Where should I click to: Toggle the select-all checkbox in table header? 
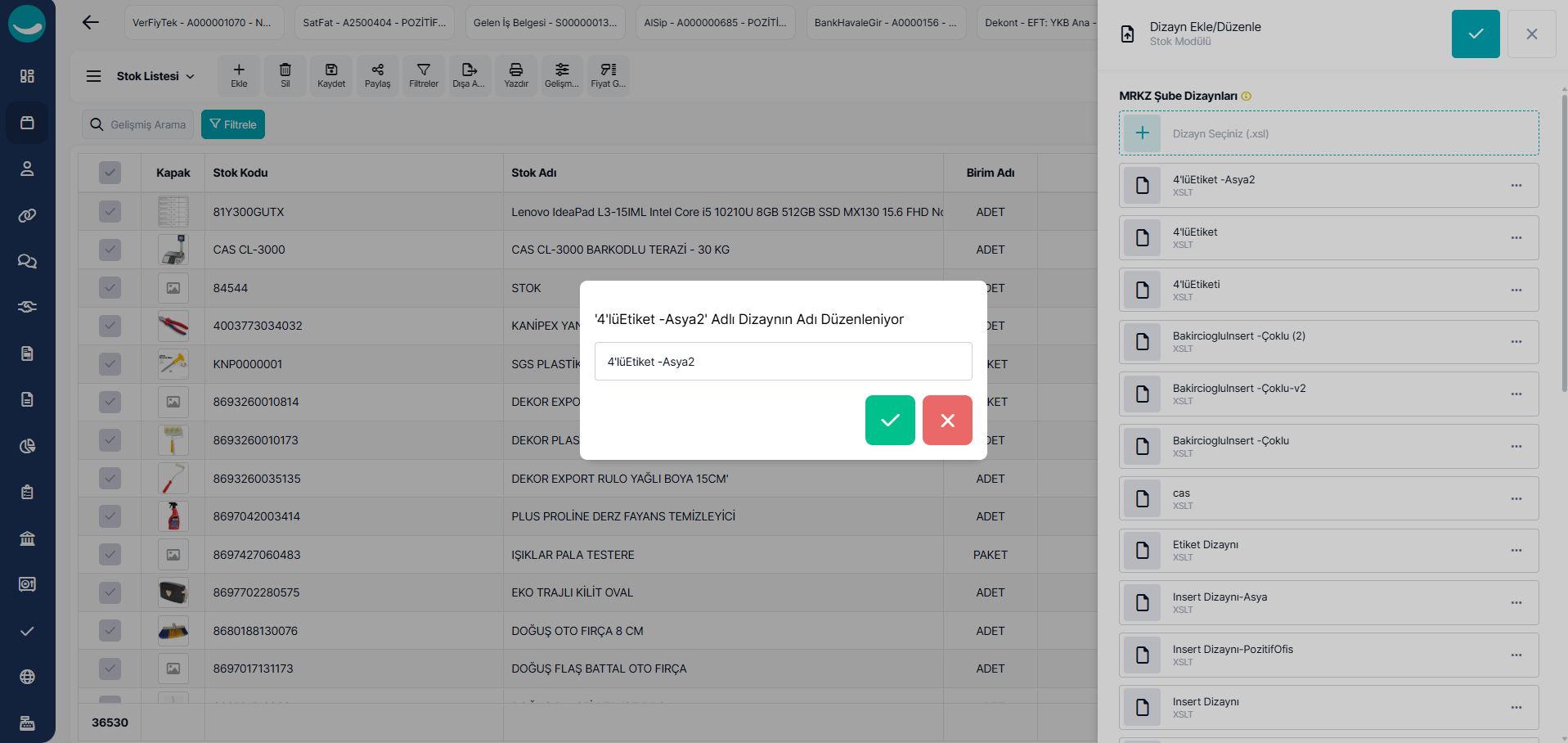coord(110,173)
